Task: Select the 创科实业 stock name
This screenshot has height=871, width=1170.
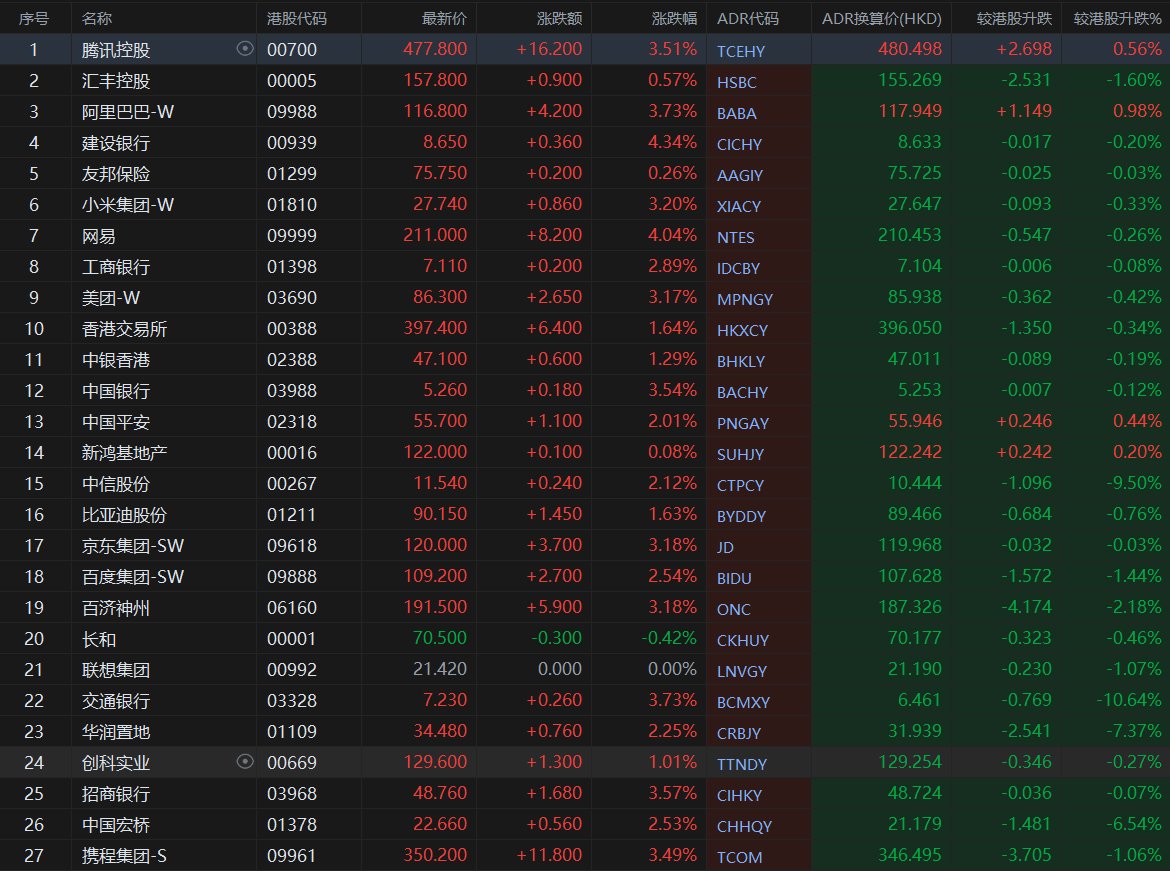Action: (116, 763)
